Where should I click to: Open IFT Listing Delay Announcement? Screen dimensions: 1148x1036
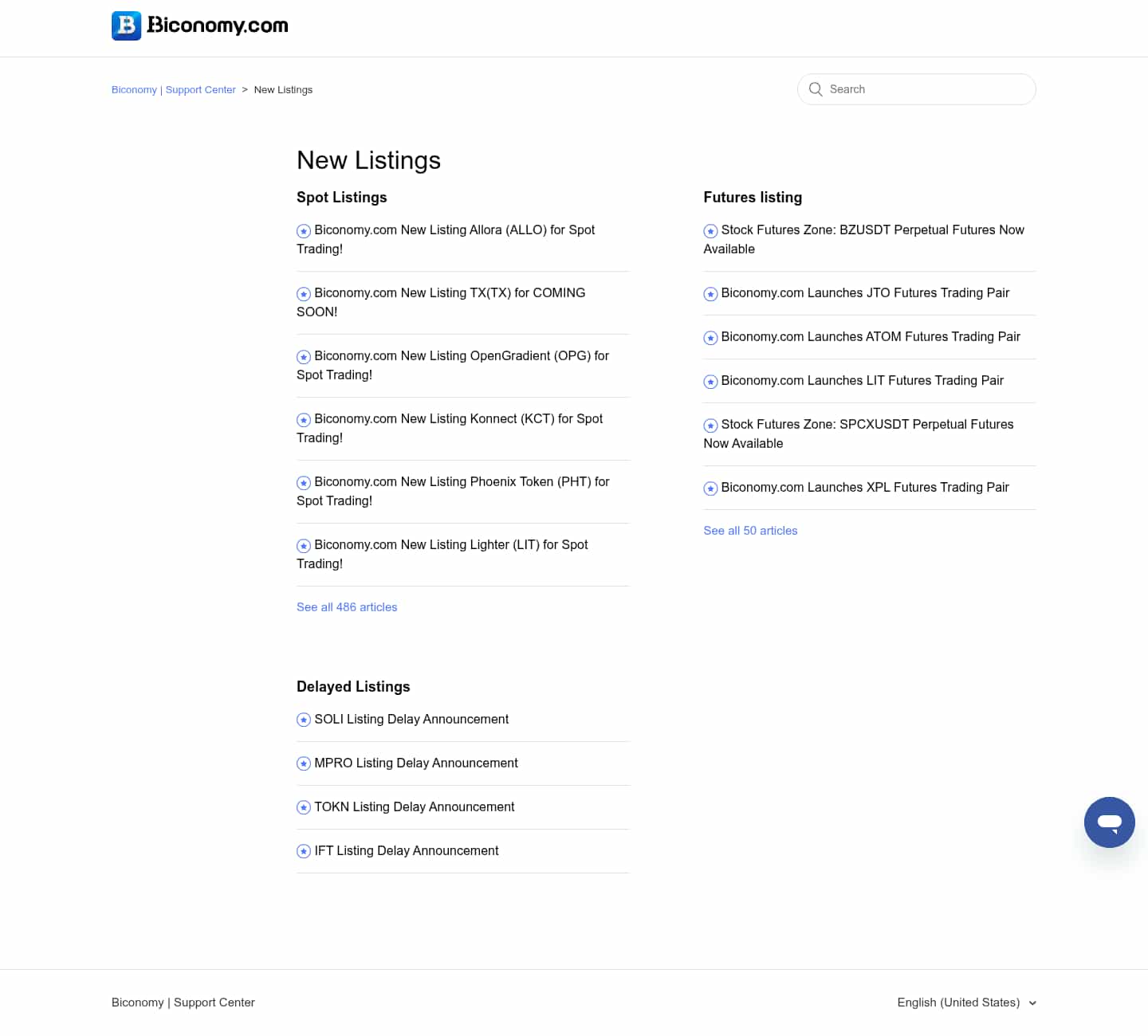coord(407,851)
